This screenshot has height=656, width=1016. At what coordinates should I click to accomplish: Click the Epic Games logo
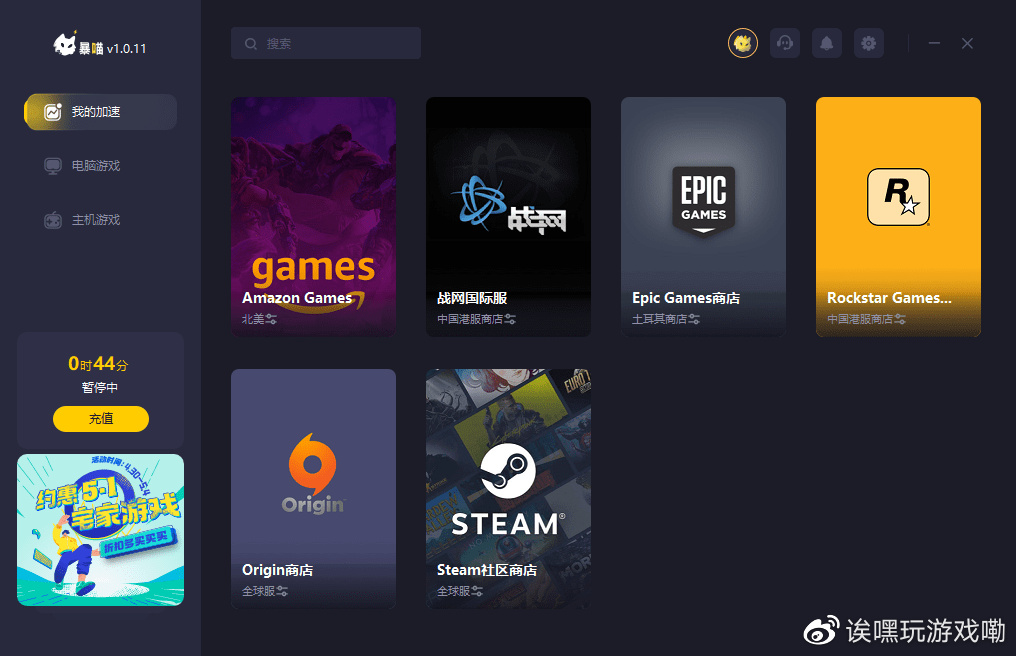click(704, 200)
